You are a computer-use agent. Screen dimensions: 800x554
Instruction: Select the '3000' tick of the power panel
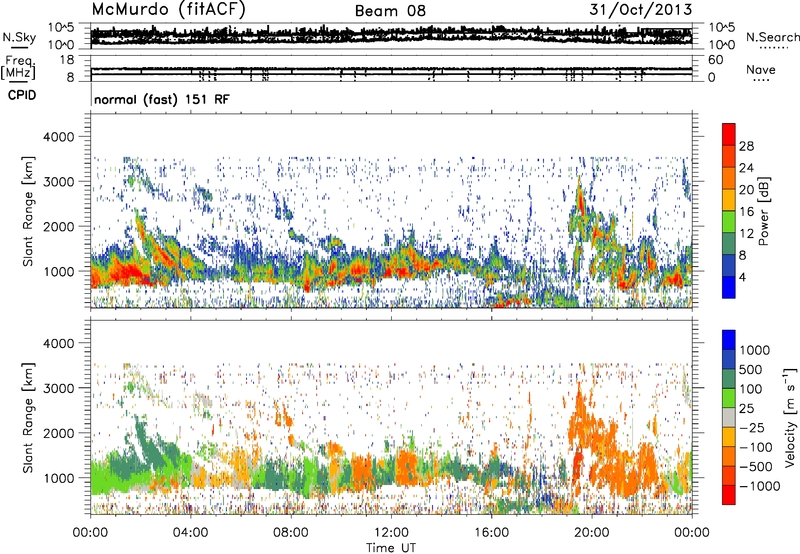point(58,182)
